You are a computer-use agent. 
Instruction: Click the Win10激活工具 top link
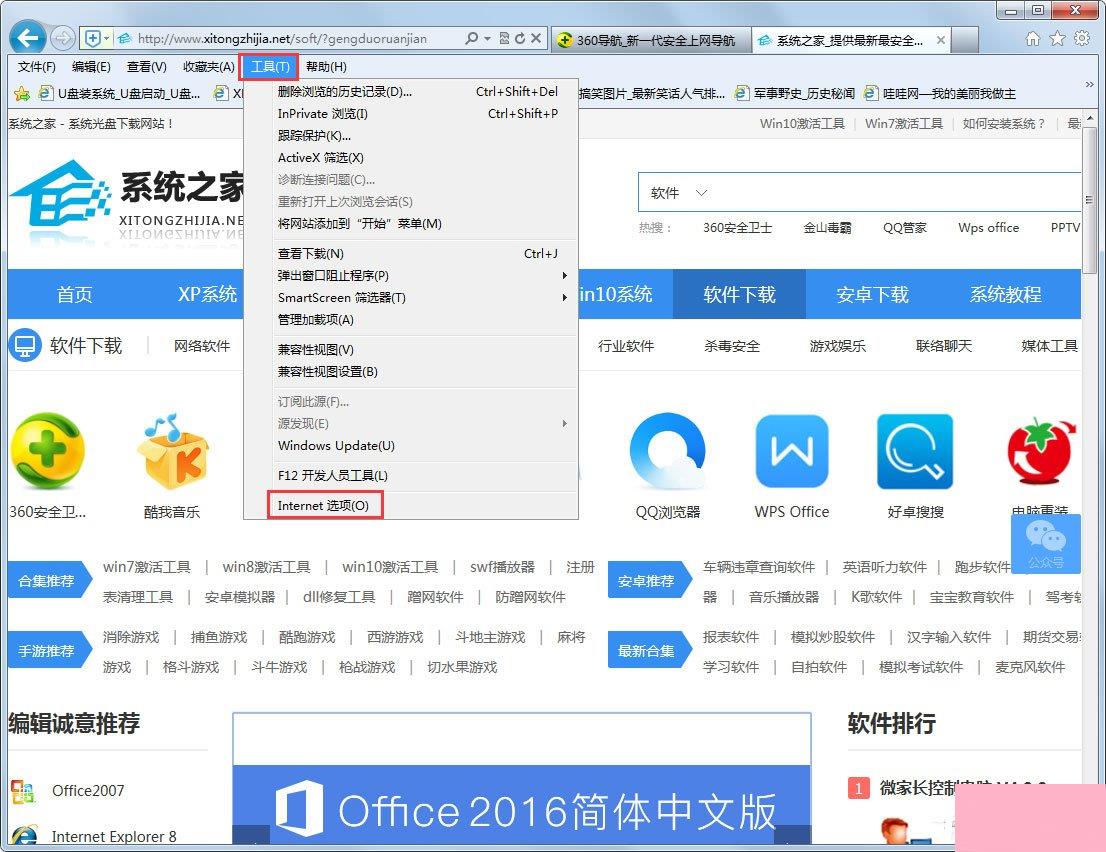pos(802,123)
